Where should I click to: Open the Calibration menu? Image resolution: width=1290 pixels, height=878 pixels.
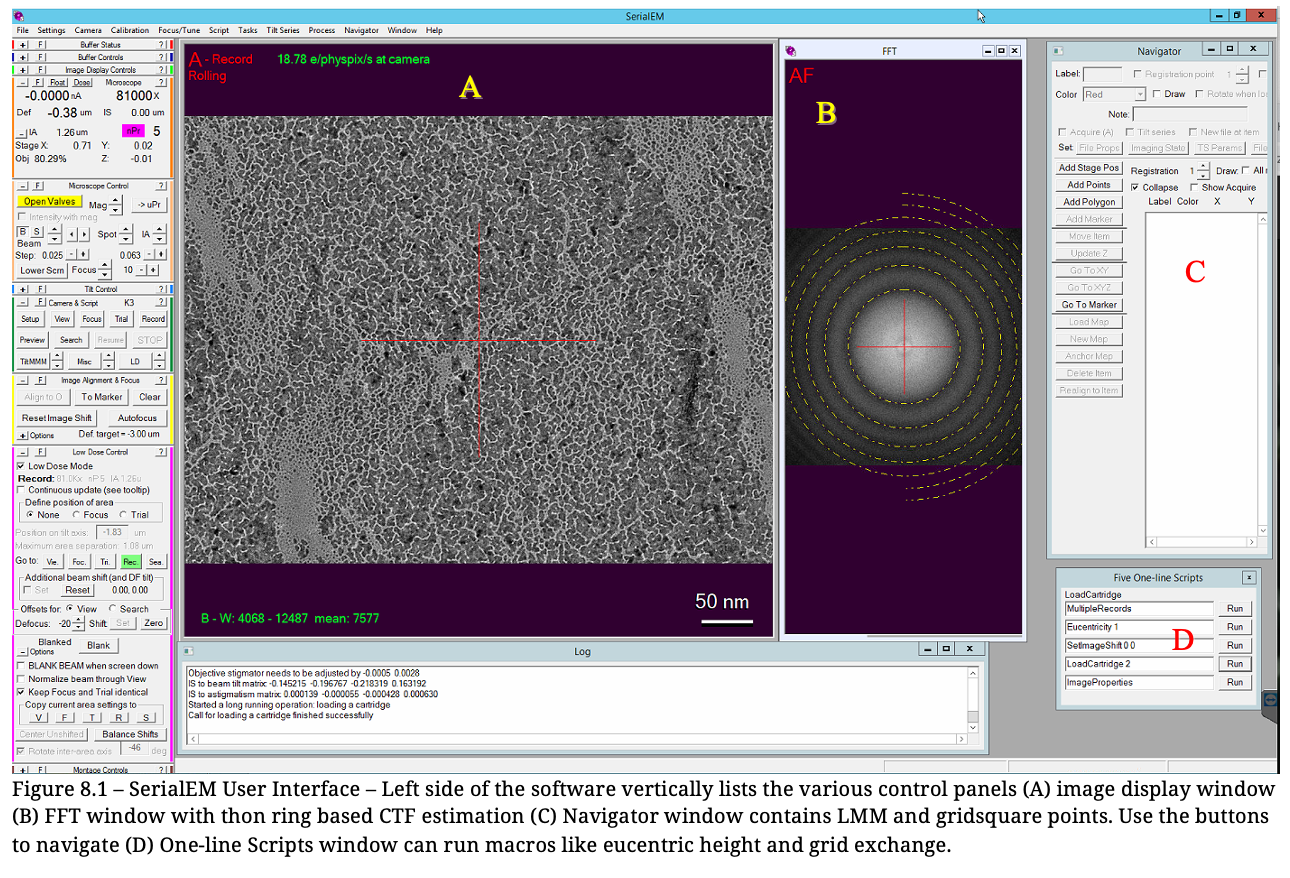pos(129,30)
